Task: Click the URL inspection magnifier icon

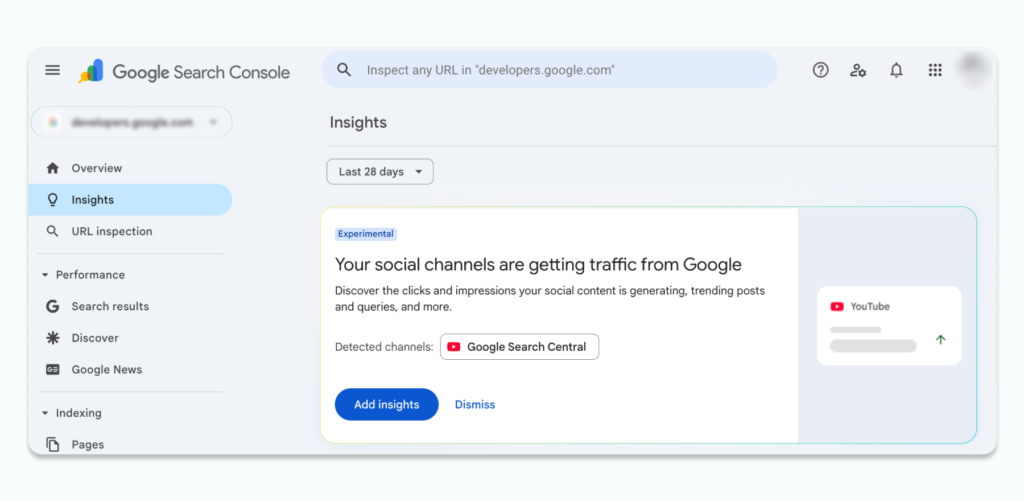Action: click(x=53, y=231)
